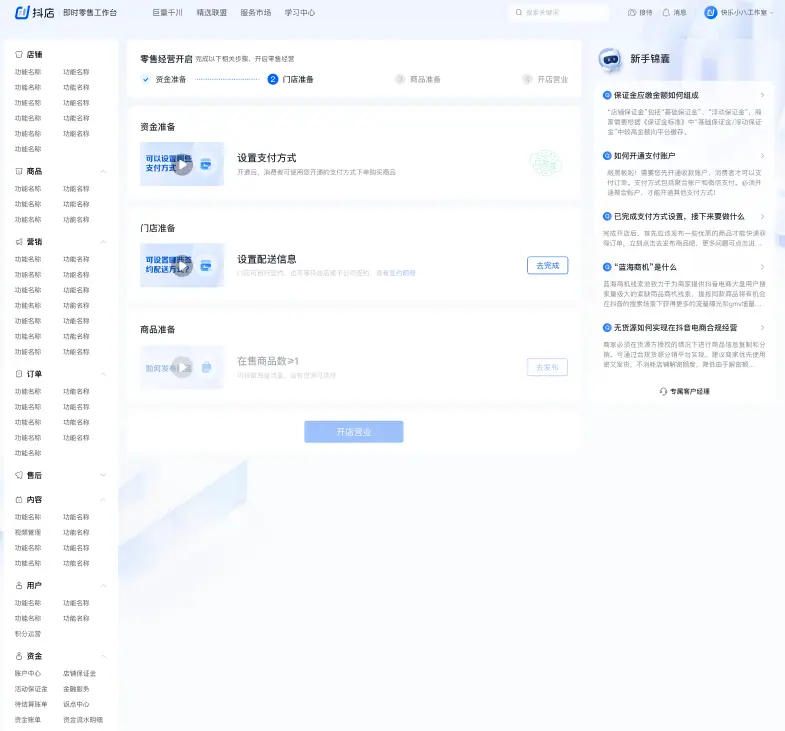Click the 营销 megaphone icon in sidebar
The height and width of the screenshot is (731, 785).
[x=19, y=242]
